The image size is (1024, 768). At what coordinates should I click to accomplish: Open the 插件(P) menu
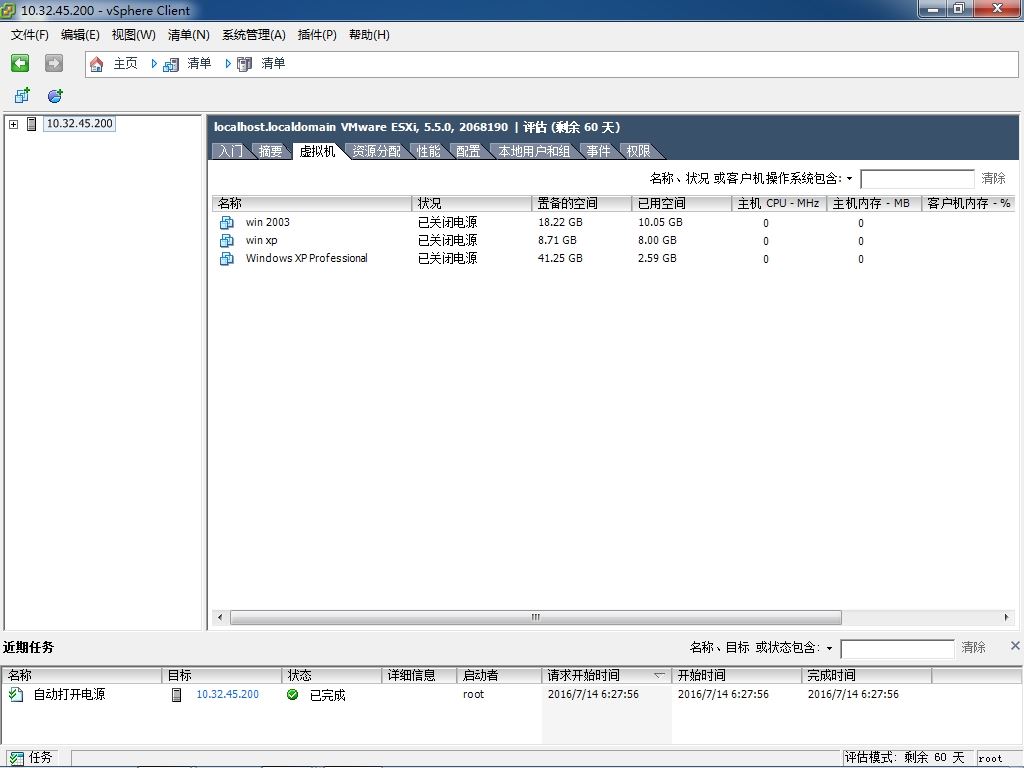click(x=317, y=35)
